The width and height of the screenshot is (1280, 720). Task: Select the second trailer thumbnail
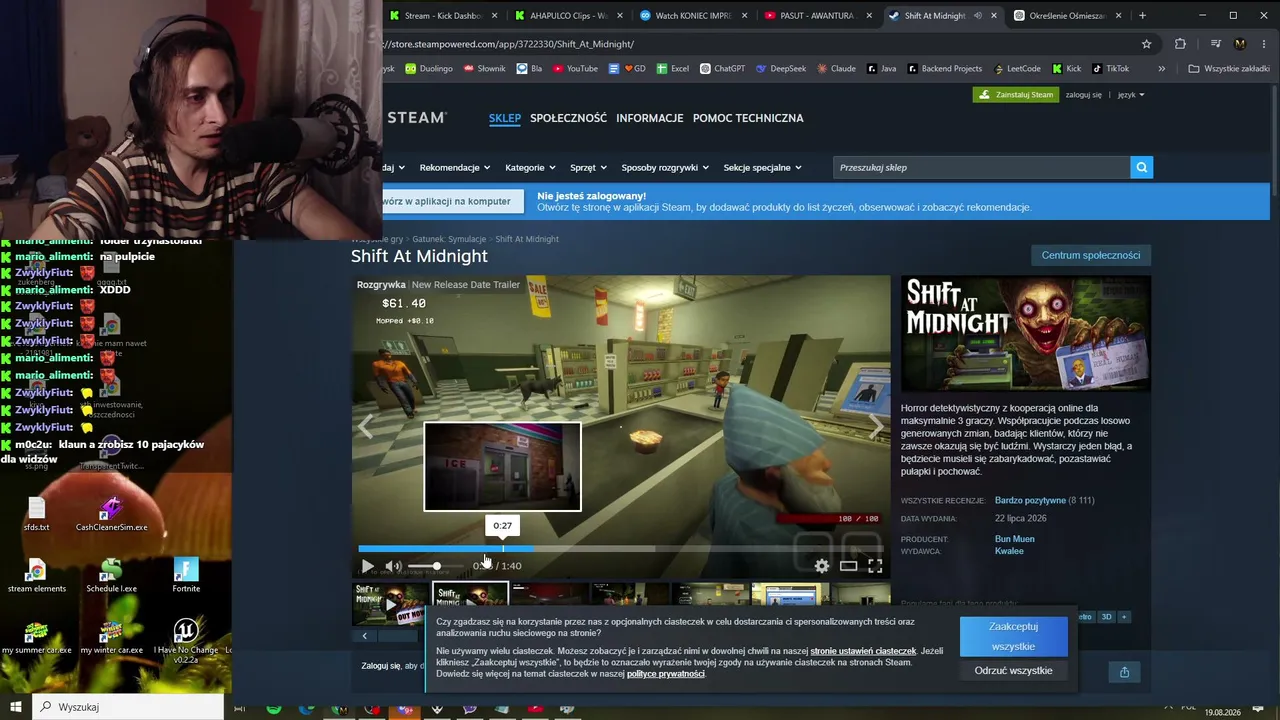[x=470, y=603]
